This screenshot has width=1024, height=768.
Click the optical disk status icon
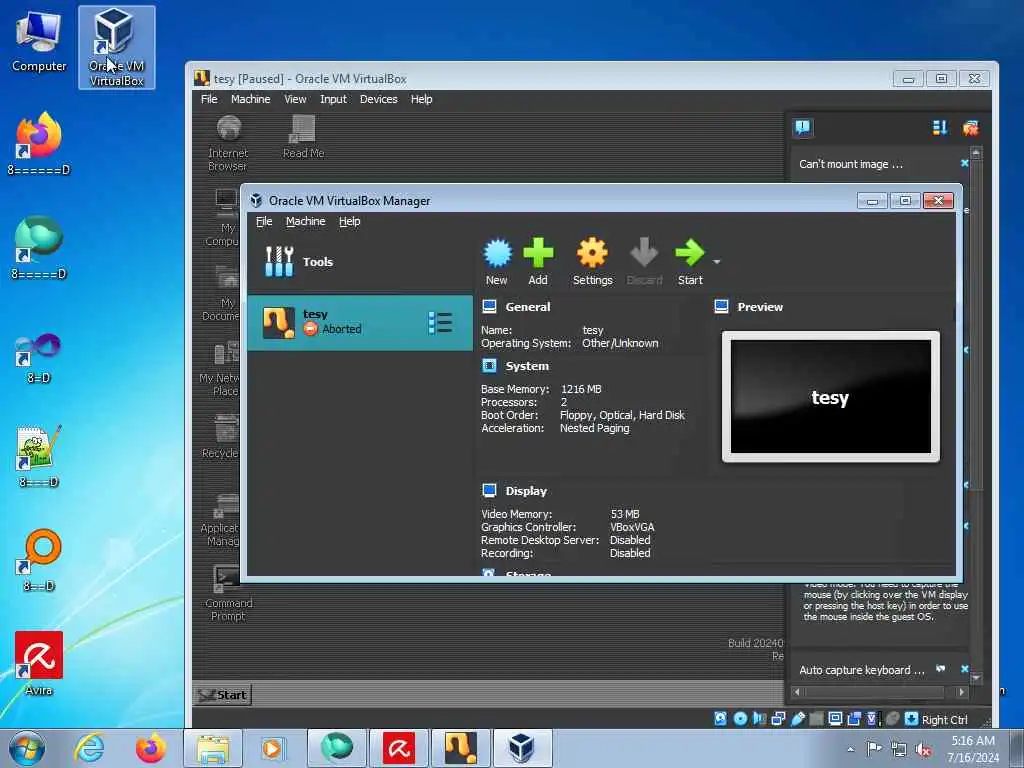pyautogui.click(x=740, y=719)
